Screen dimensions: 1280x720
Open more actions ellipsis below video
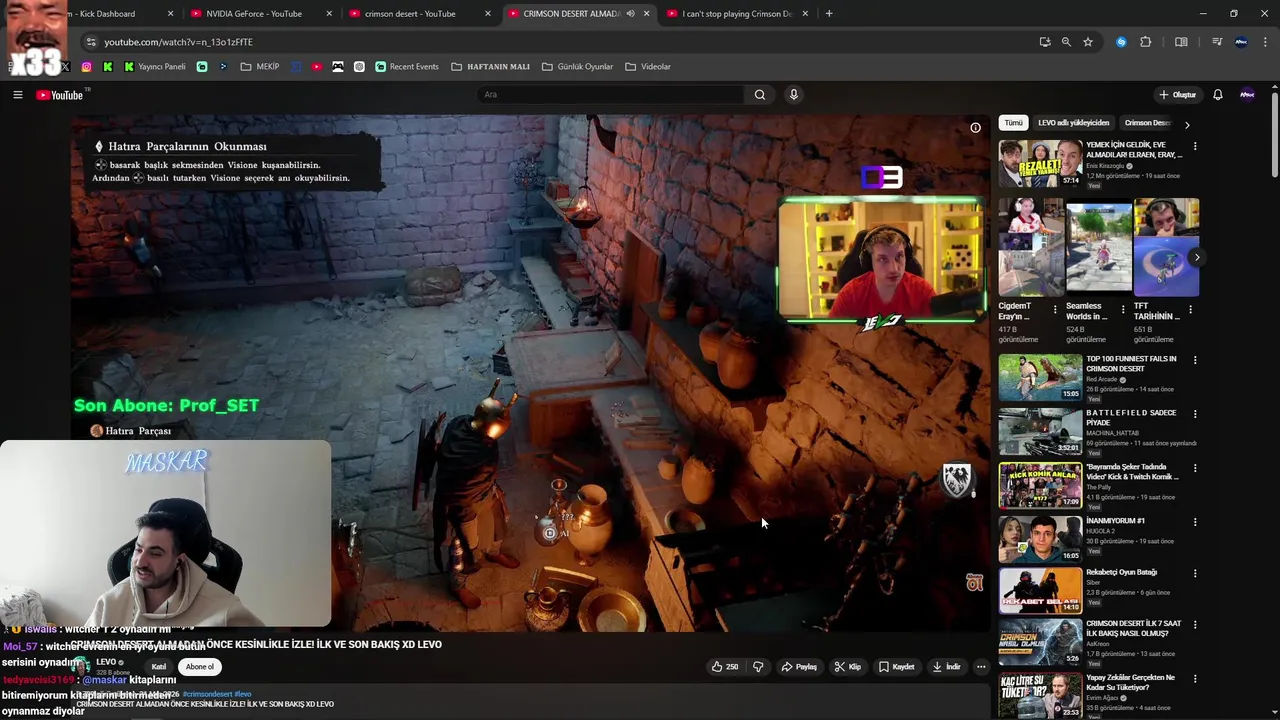coord(981,667)
